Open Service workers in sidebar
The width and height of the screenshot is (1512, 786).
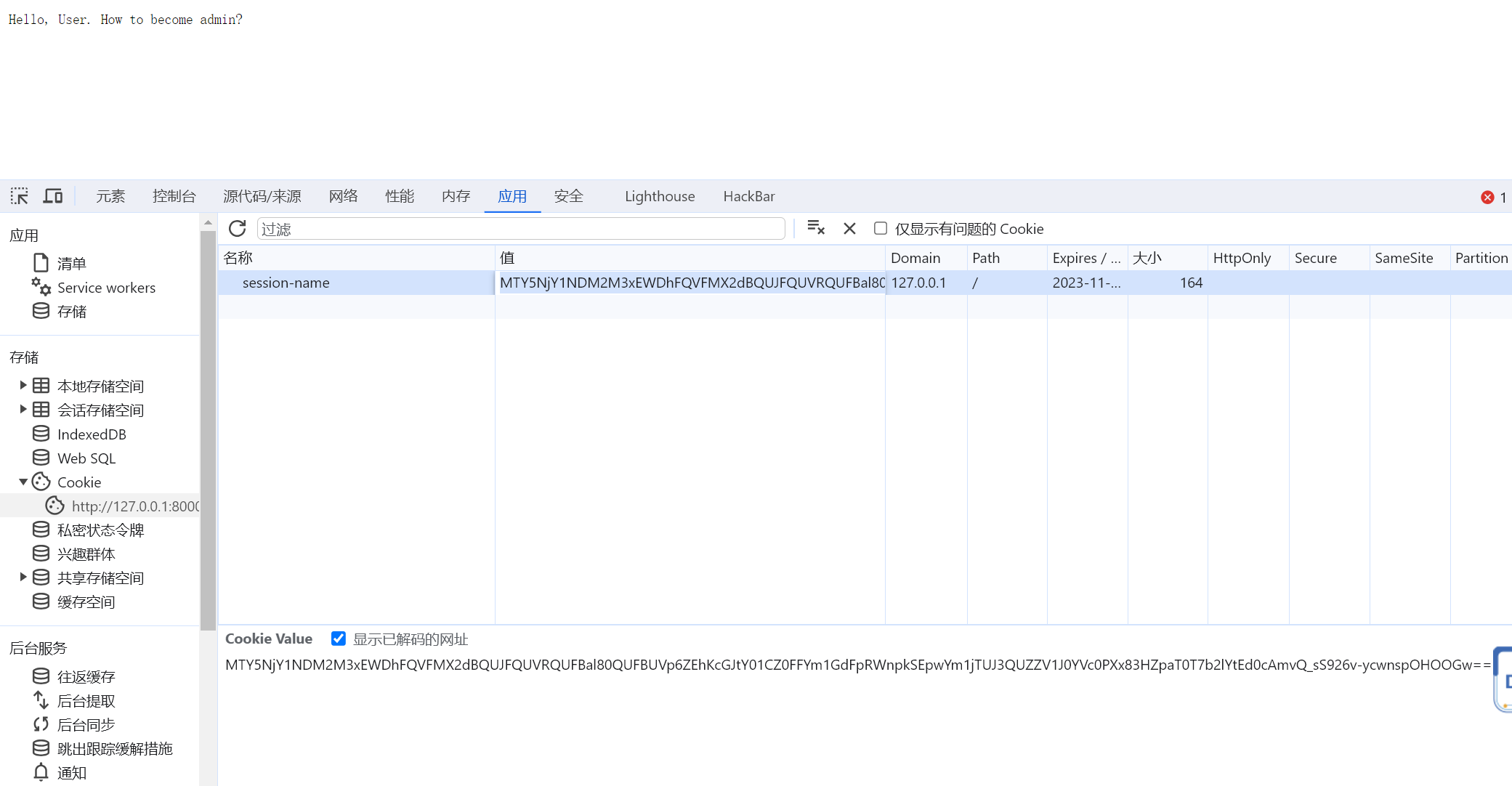(106, 288)
